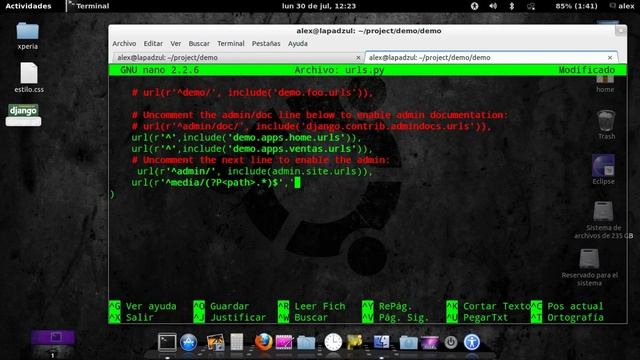Open the purple desktop wallpaper dock icon
640x360 pixels.
[429, 342]
